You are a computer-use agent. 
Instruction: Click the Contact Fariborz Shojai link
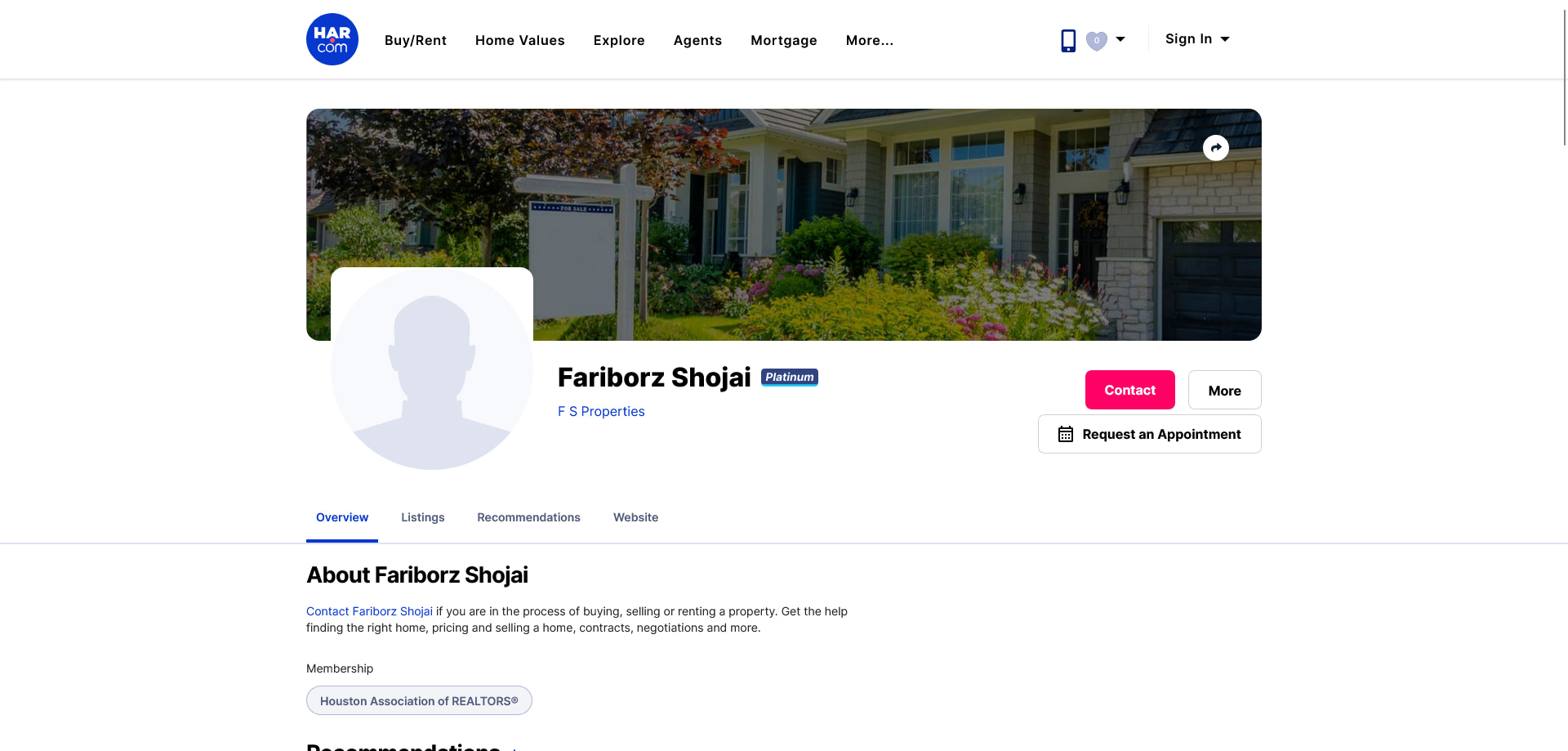pyautogui.click(x=369, y=611)
